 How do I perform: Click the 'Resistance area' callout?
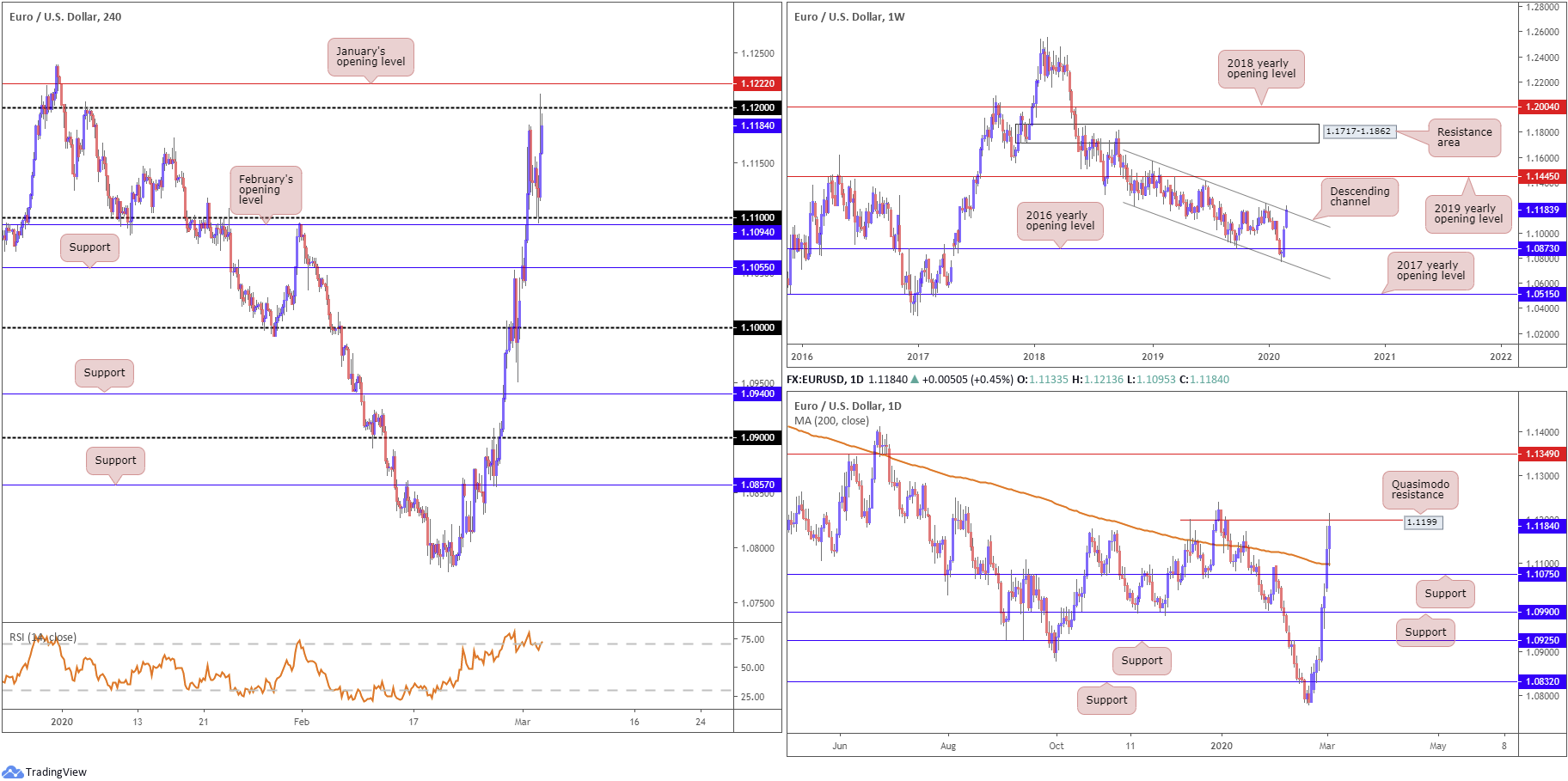pyautogui.click(x=1465, y=137)
